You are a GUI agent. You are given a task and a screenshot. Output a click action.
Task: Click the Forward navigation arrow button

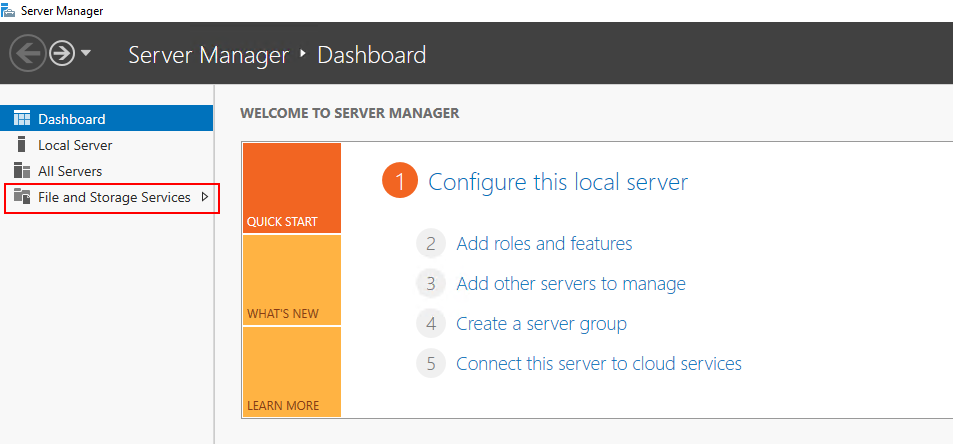click(x=61, y=54)
